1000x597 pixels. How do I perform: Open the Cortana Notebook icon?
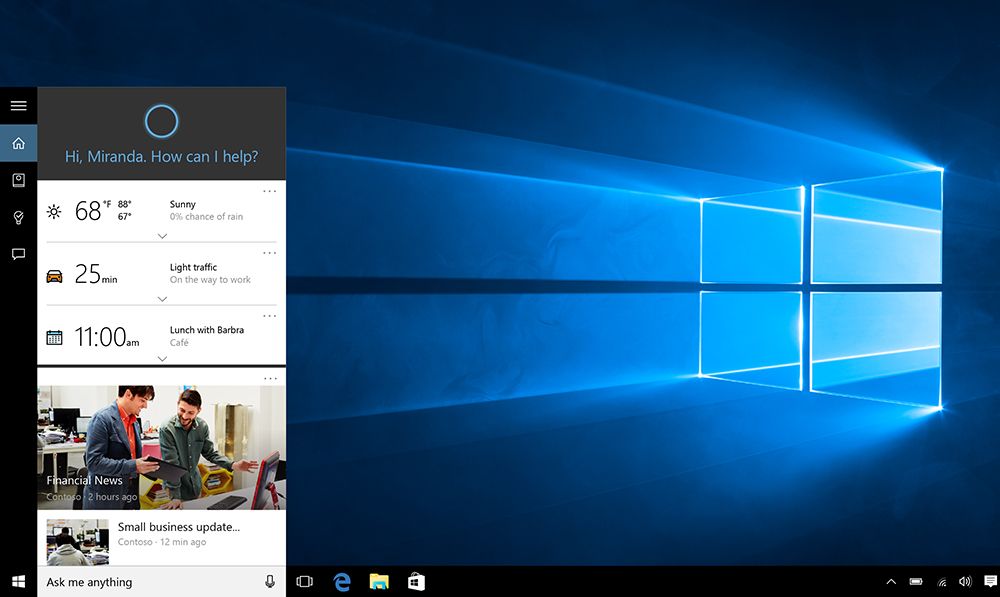tap(18, 181)
